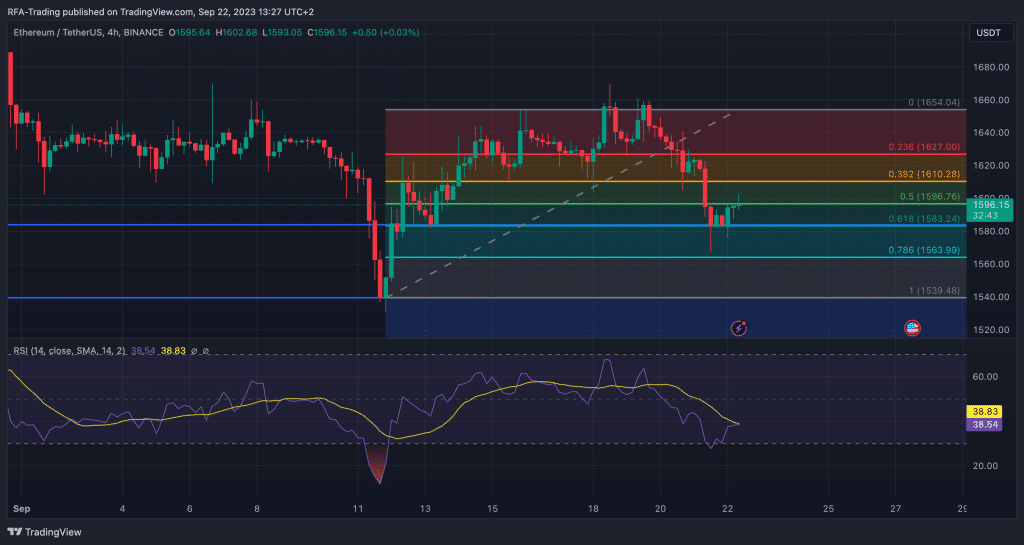The height and width of the screenshot is (545, 1024).
Task: Click the Sep label on the date axis
Action: [22, 508]
